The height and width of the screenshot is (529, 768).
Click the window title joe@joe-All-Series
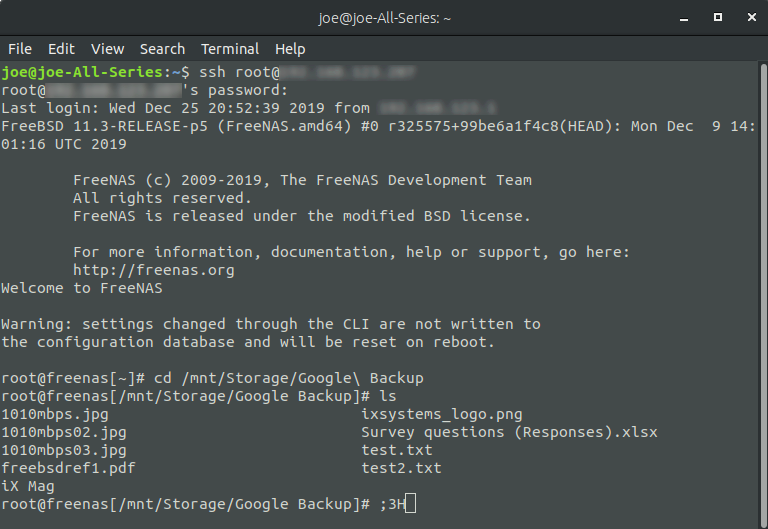[x=384, y=18]
